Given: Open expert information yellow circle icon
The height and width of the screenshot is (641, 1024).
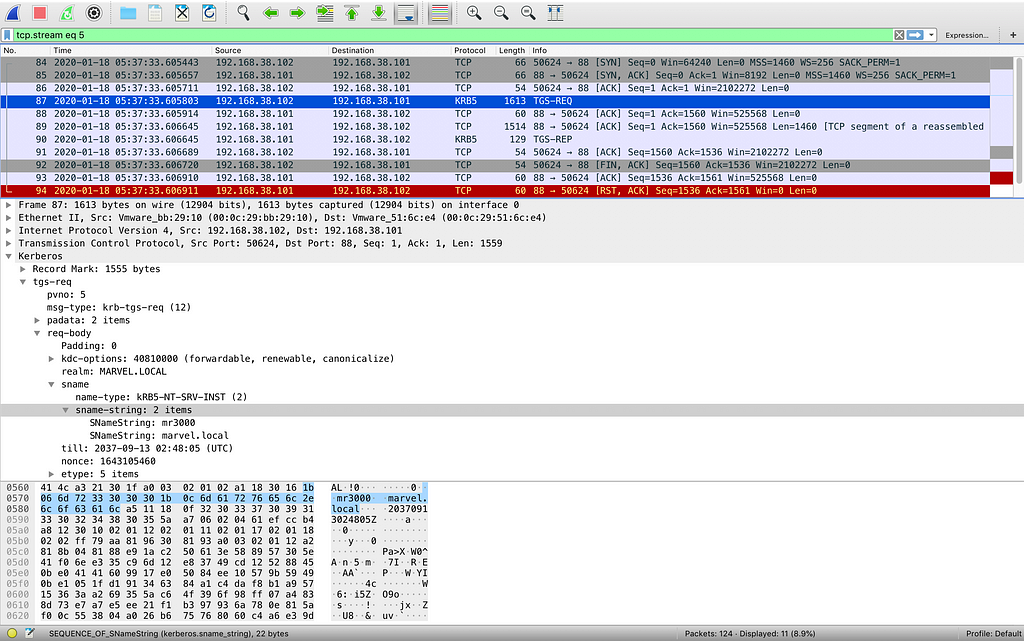Looking at the screenshot, I should tap(12, 633).
